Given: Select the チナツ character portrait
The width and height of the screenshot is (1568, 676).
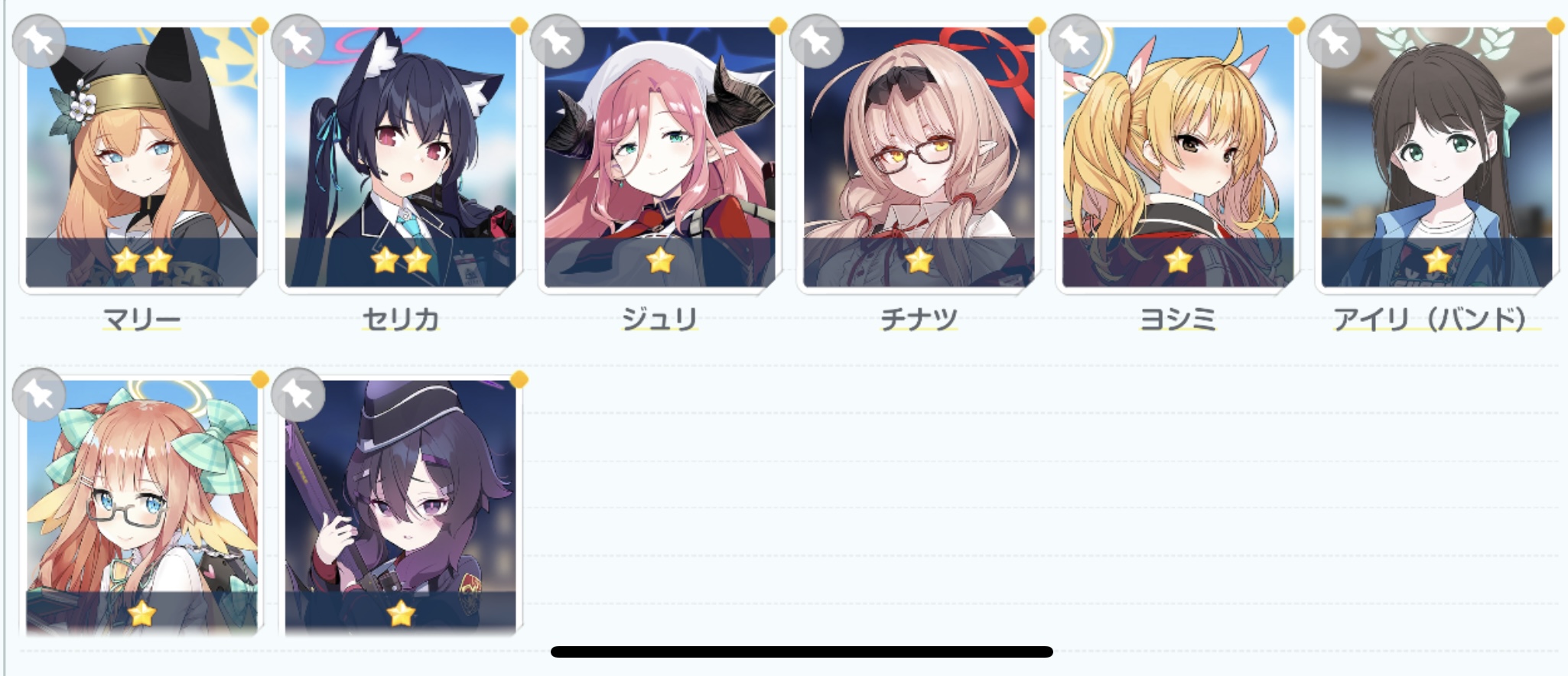Looking at the screenshot, I should 919,157.
